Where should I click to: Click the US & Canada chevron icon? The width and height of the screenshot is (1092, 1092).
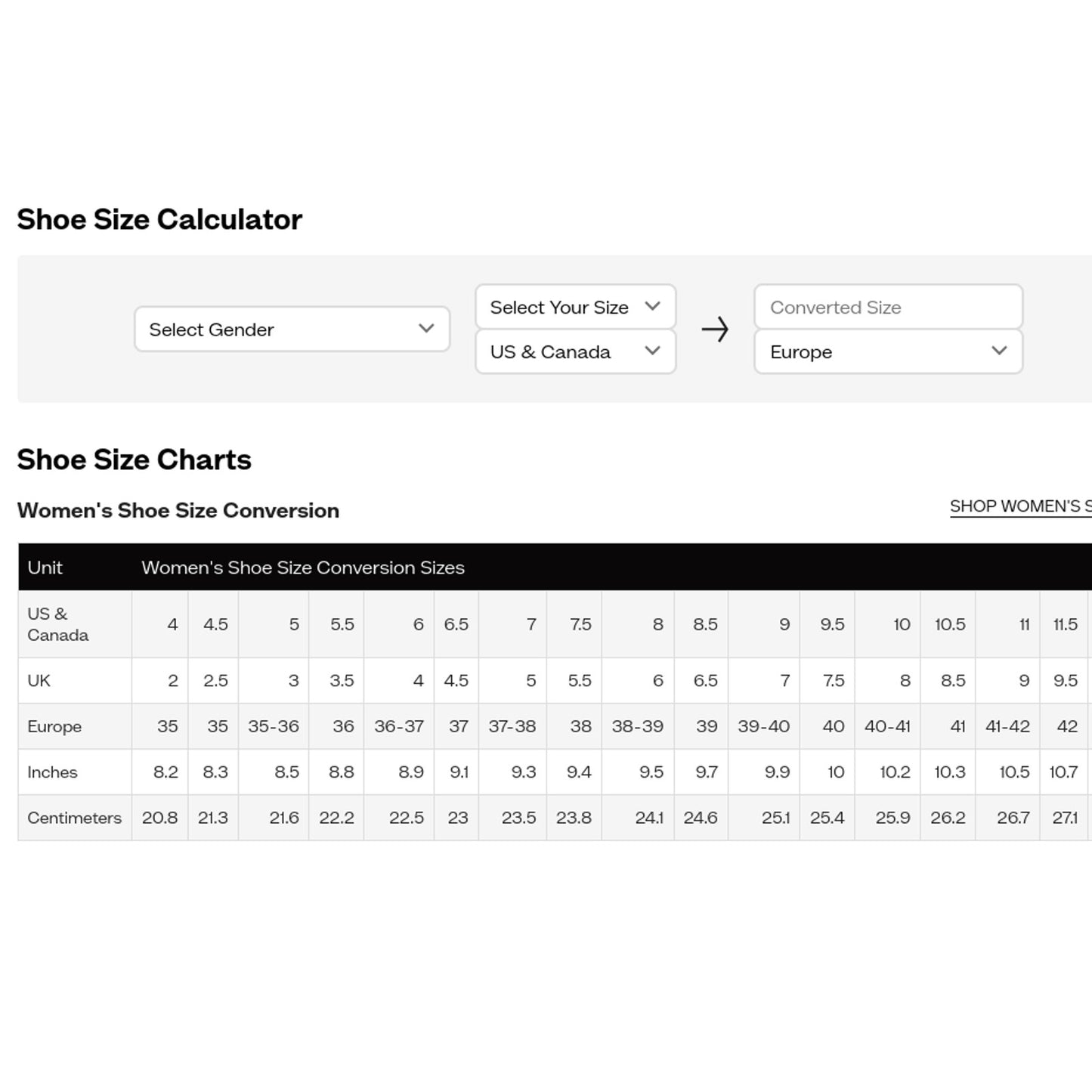653,351
